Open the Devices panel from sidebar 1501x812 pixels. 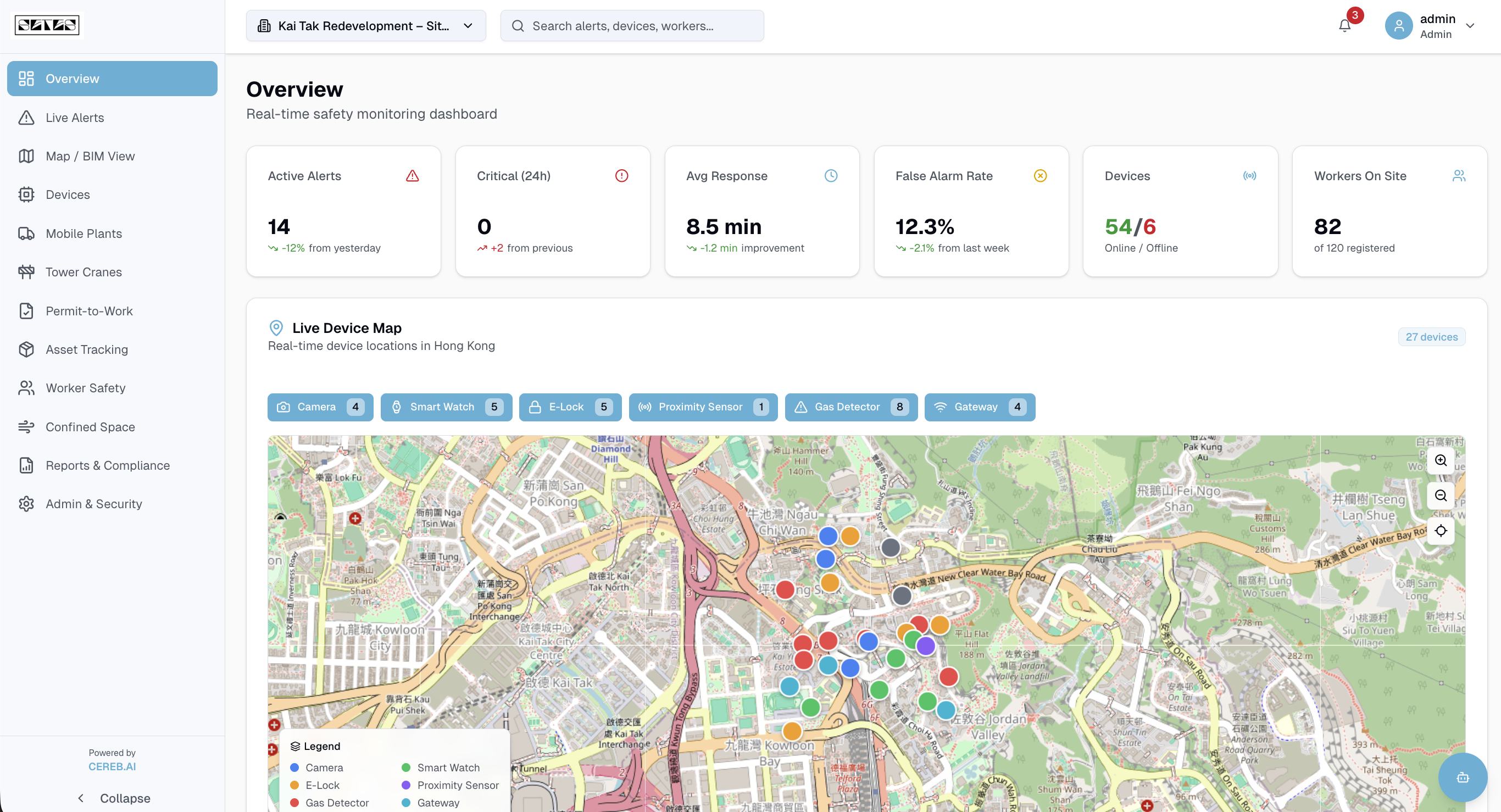click(x=68, y=194)
